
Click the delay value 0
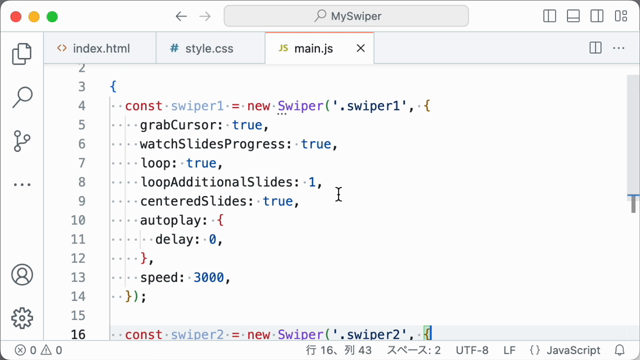[212, 239]
